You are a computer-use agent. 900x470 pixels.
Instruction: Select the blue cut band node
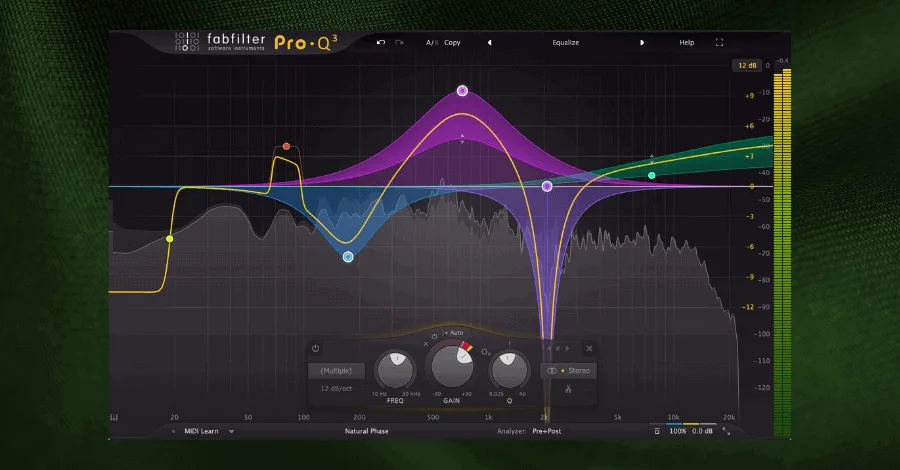click(x=348, y=257)
